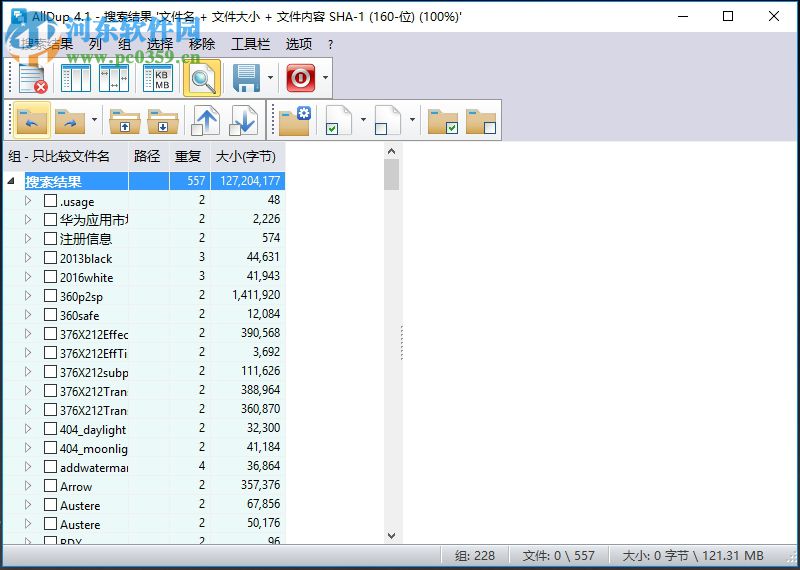Click the 文件: 0 \ 557 status entry
The image size is (800, 570).
tap(558, 556)
